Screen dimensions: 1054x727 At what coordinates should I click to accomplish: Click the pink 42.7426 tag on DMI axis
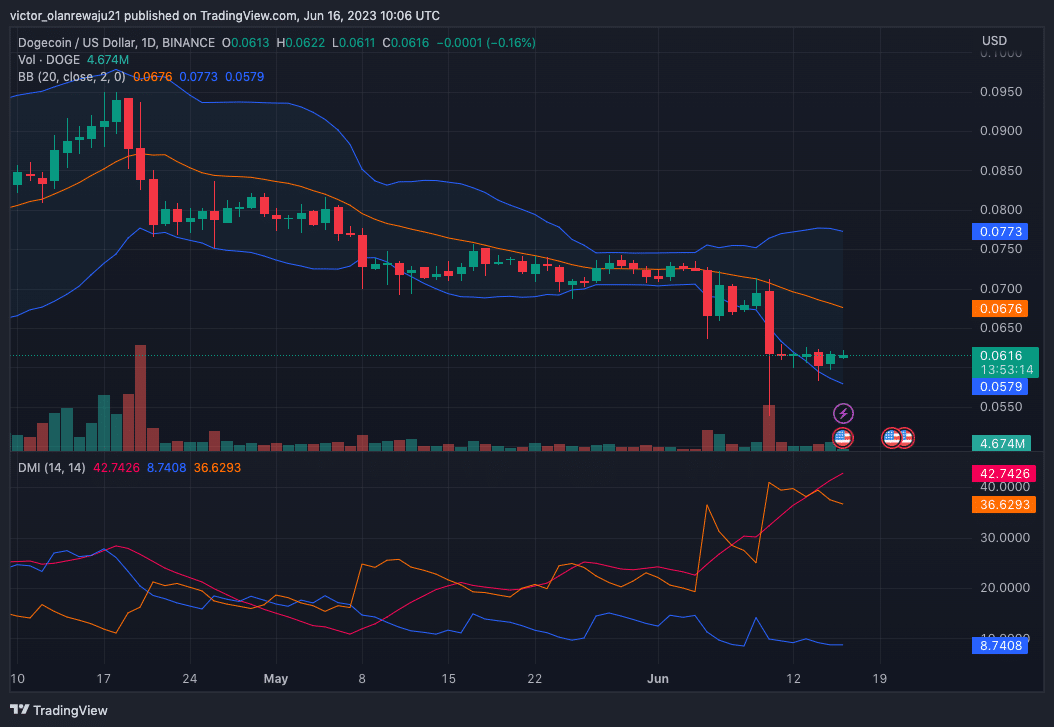click(1004, 474)
